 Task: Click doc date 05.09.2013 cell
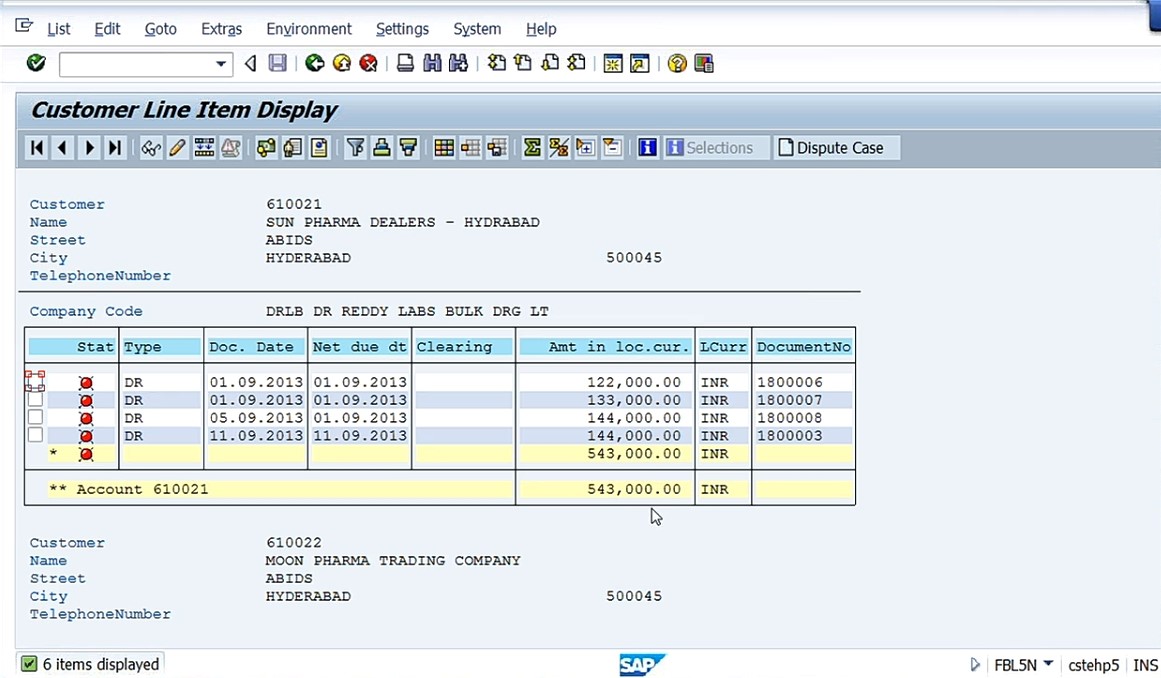pyautogui.click(x=256, y=417)
